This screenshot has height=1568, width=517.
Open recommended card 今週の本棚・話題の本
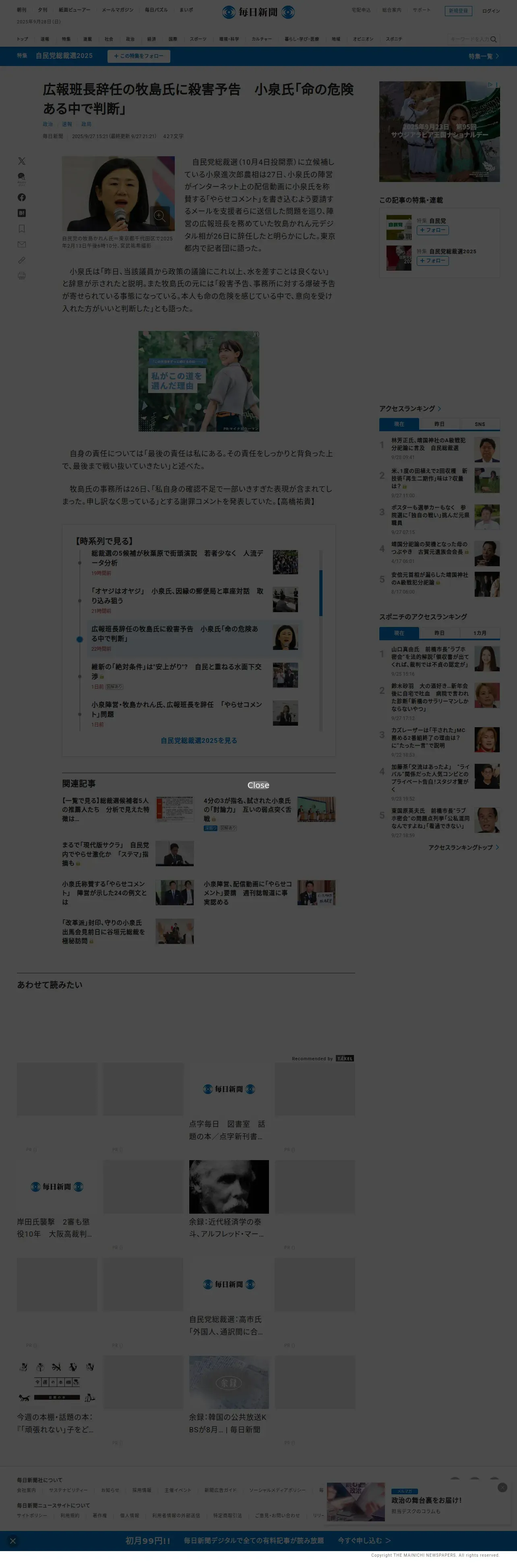[x=57, y=1394]
